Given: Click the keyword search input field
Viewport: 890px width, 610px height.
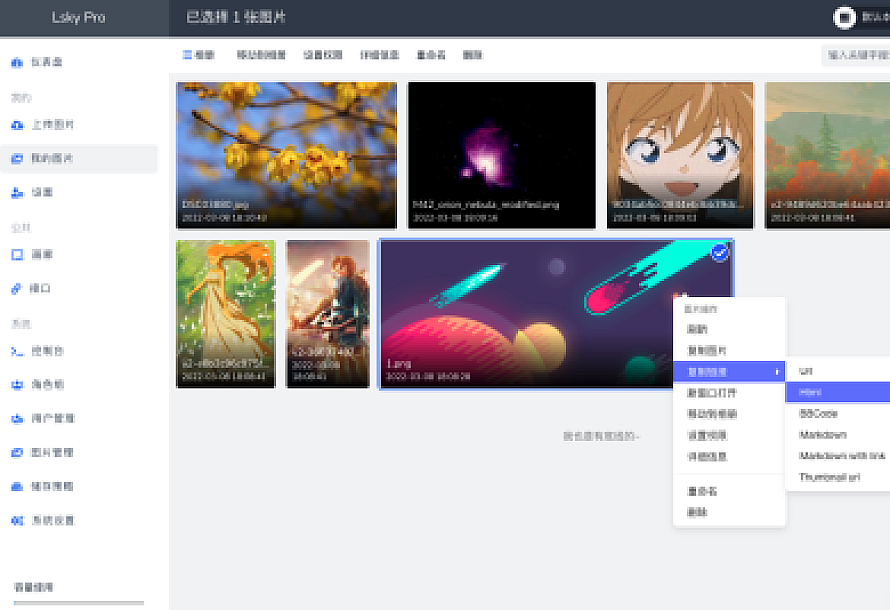Looking at the screenshot, I should click(x=855, y=55).
